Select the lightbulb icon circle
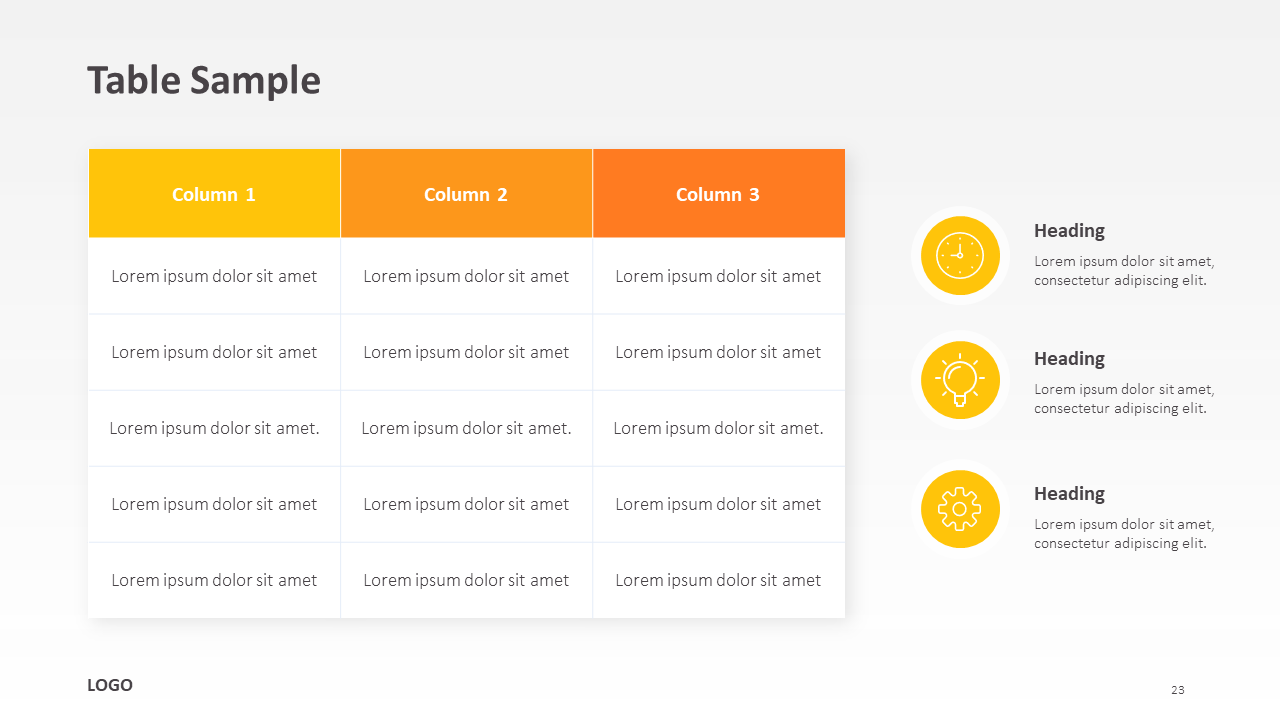This screenshot has width=1280, height=720. coord(960,380)
